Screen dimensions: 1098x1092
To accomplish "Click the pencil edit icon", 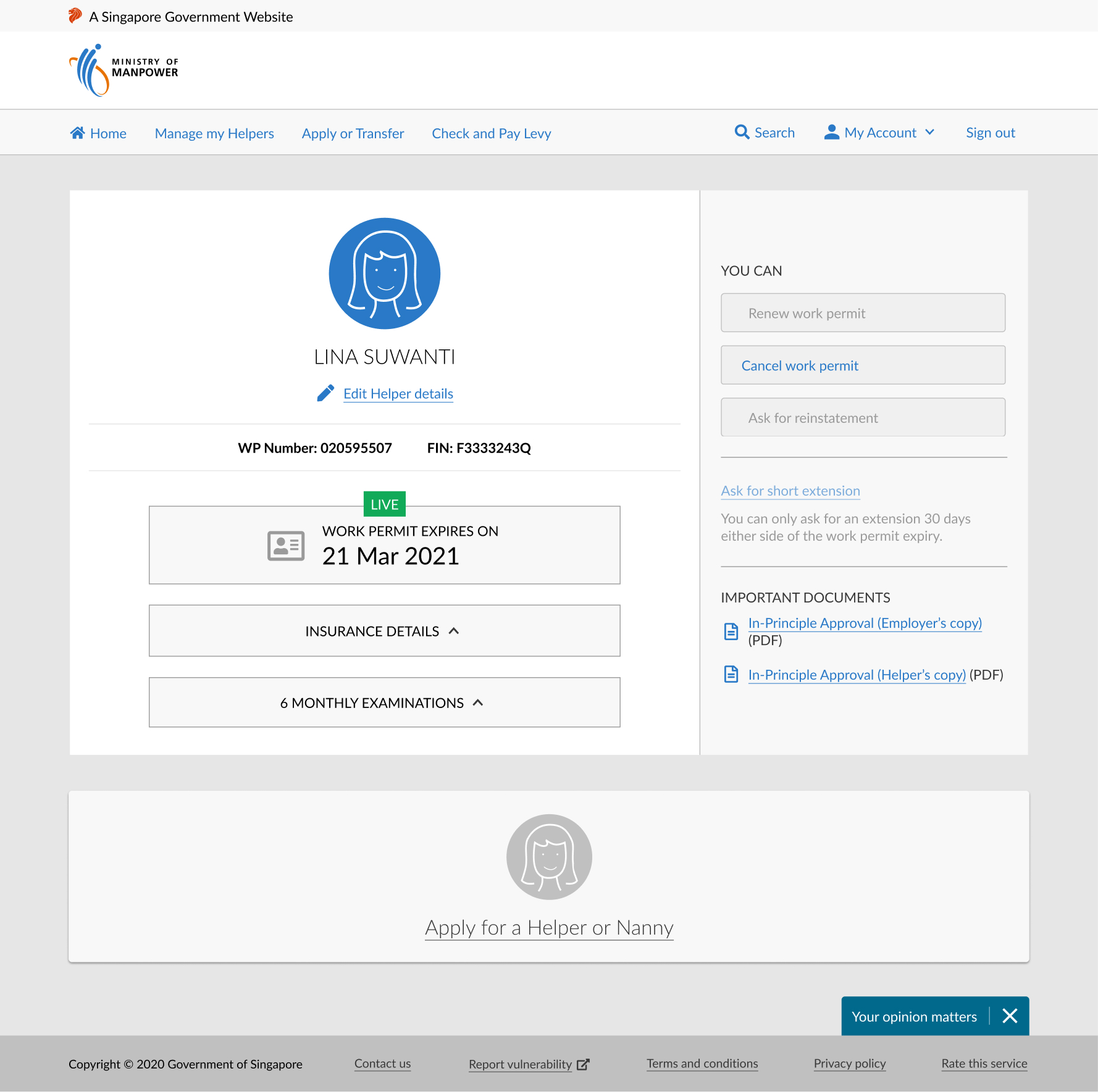I will pyautogui.click(x=325, y=393).
